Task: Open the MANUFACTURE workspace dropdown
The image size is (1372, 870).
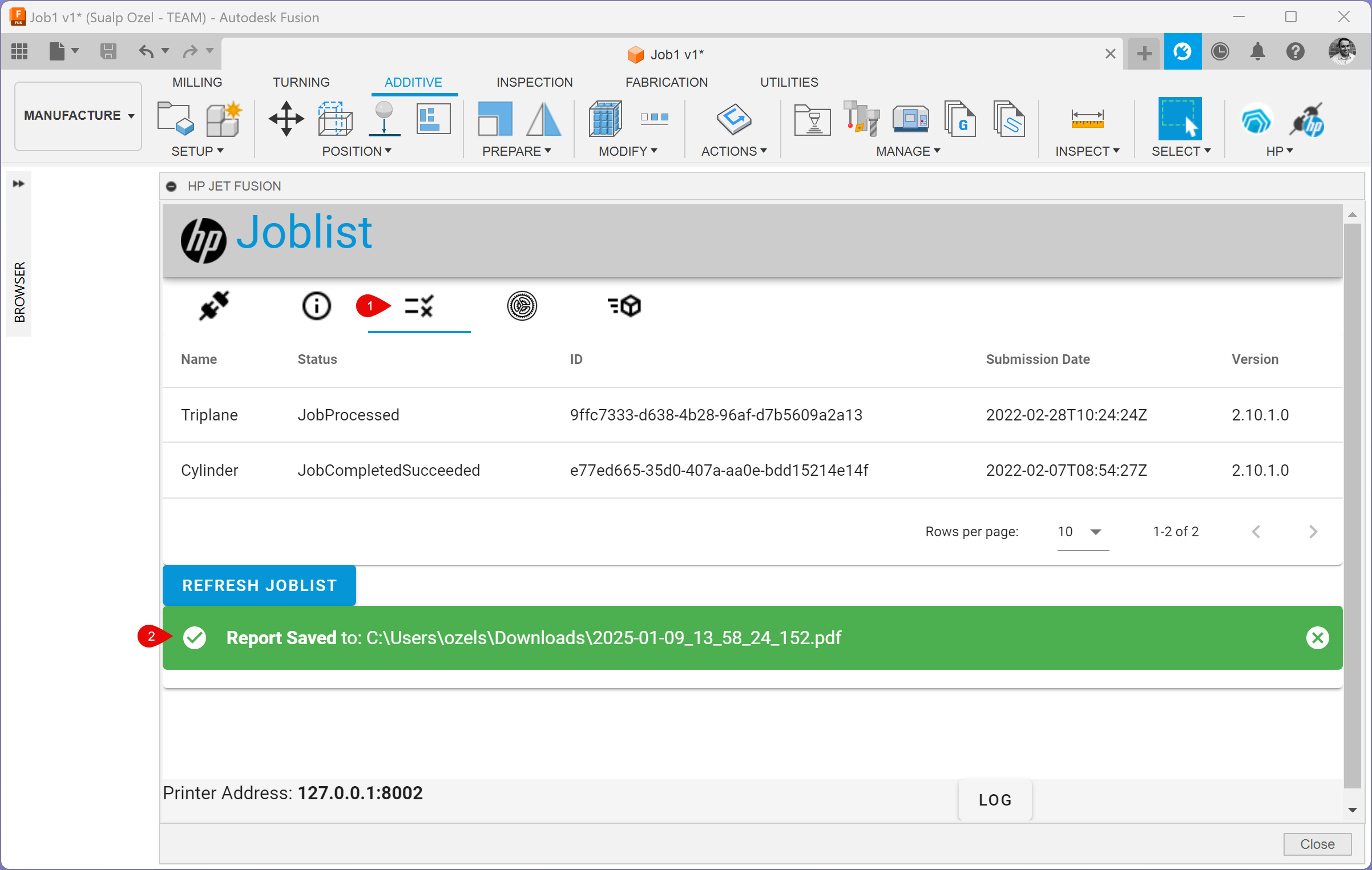Action: (78, 116)
